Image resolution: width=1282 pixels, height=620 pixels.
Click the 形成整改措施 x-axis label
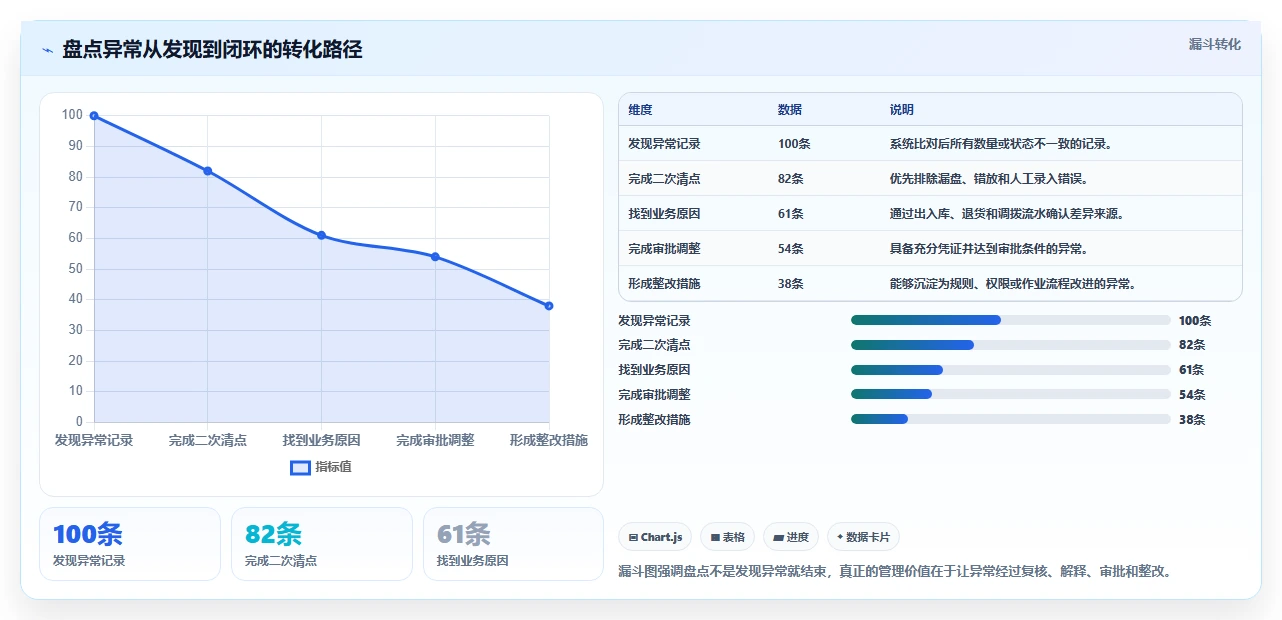click(549, 440)
